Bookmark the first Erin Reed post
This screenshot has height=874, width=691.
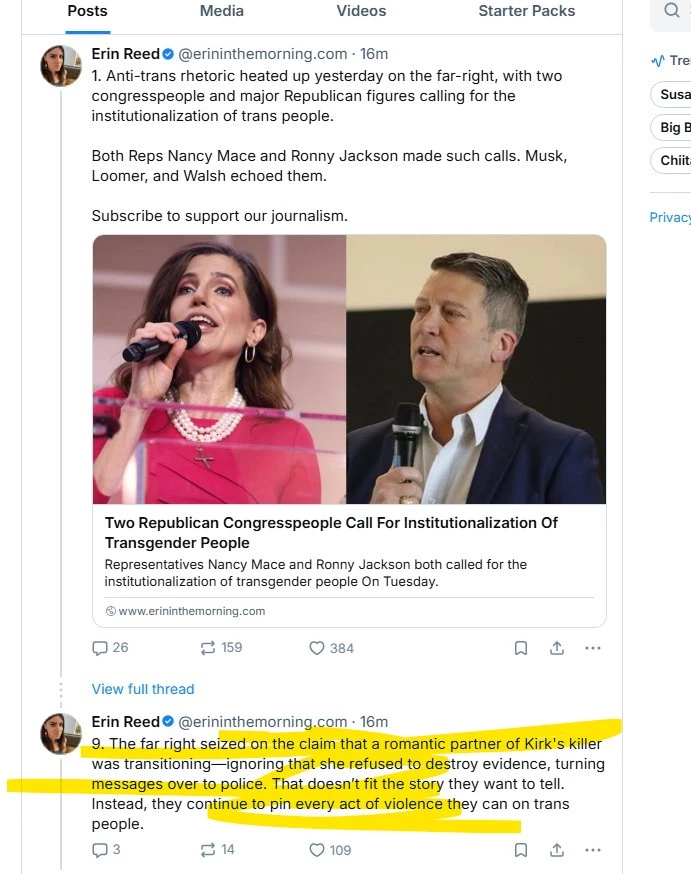point(521,648)
